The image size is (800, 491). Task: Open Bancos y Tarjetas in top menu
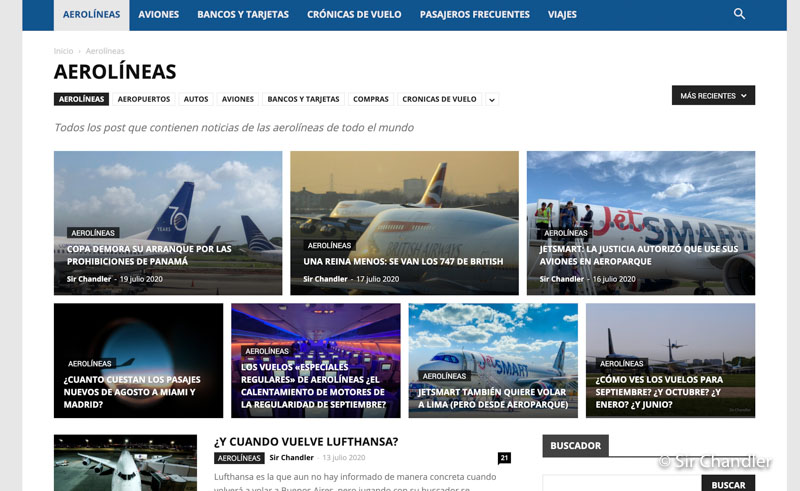coord(243,15)
